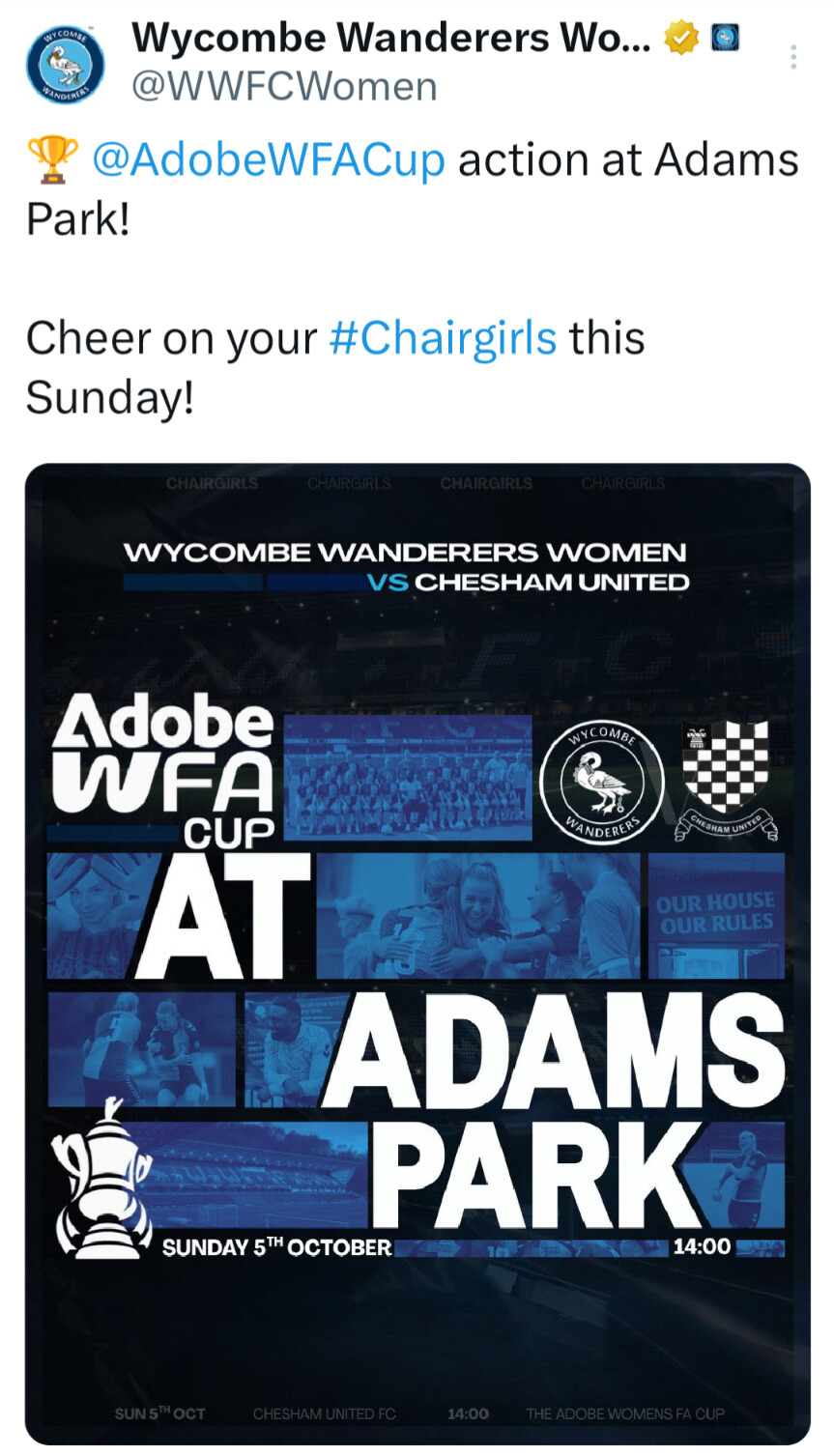Screen dimensions: 834x1456
Task: Click the 14:00 kickoff time beside the date
Action: pyautogui.click(x=702, y=1246)
